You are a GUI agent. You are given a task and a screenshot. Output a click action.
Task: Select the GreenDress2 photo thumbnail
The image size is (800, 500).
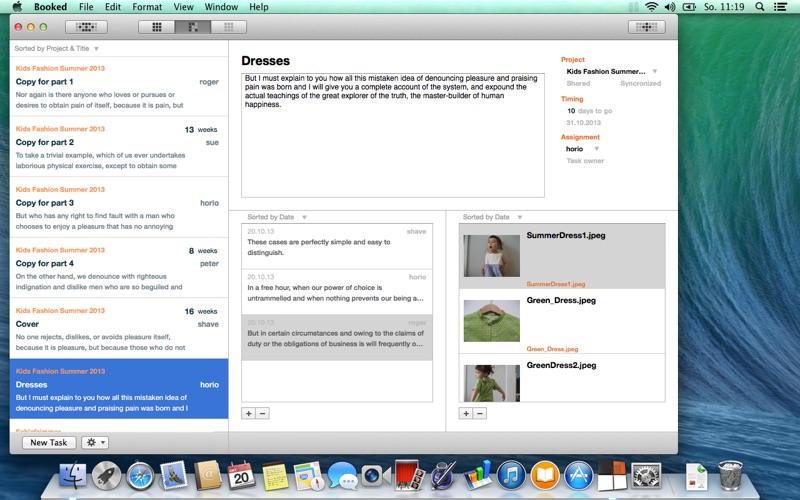491,383
